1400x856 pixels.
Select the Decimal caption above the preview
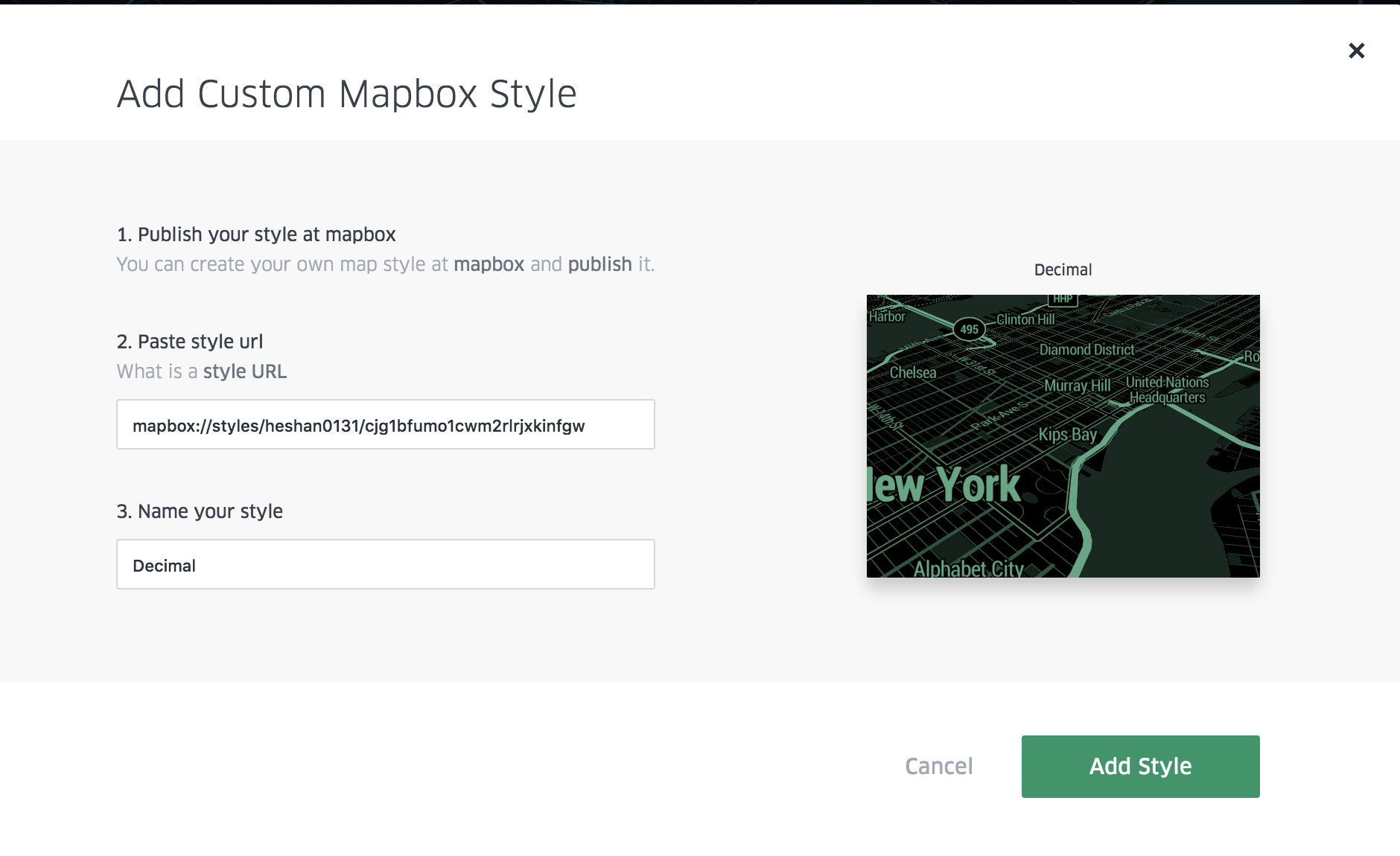pos(1063,269)
